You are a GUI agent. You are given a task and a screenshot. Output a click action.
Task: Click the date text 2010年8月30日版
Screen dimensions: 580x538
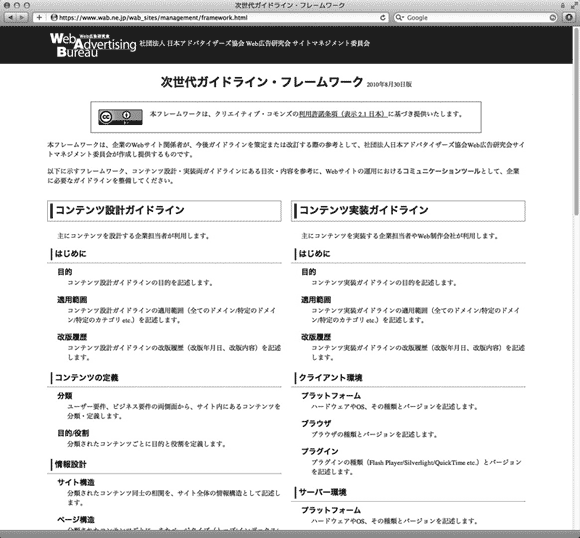click(x=389, y=84)
